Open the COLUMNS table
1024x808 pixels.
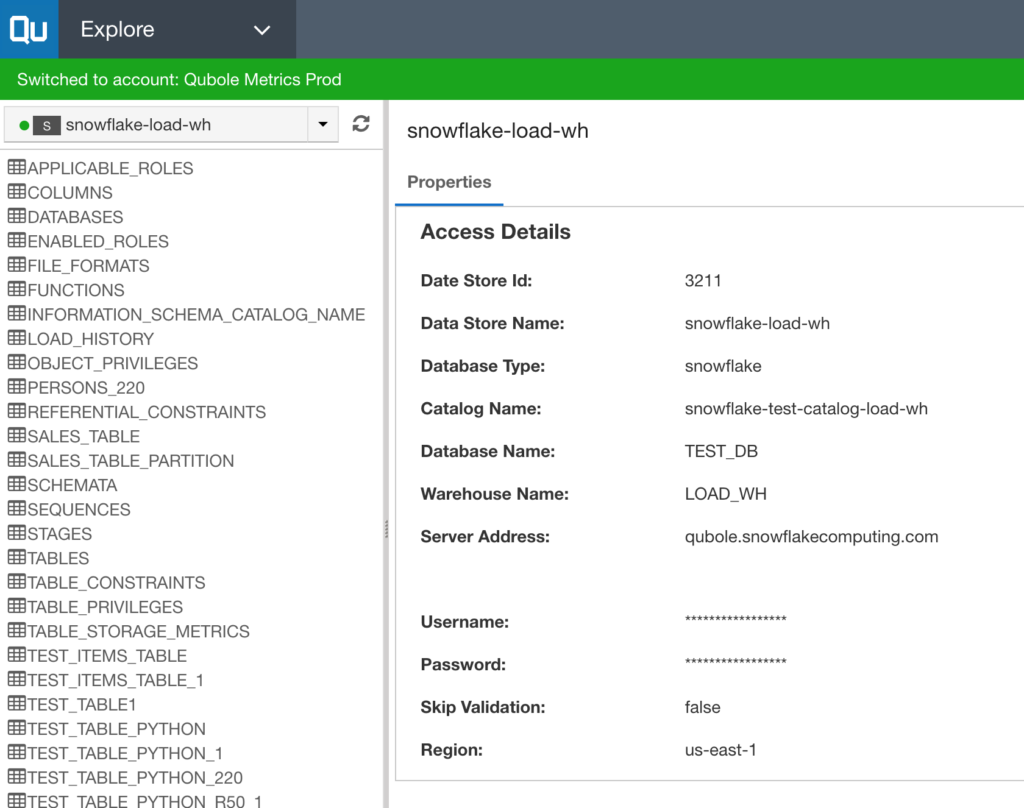[70, 193]
